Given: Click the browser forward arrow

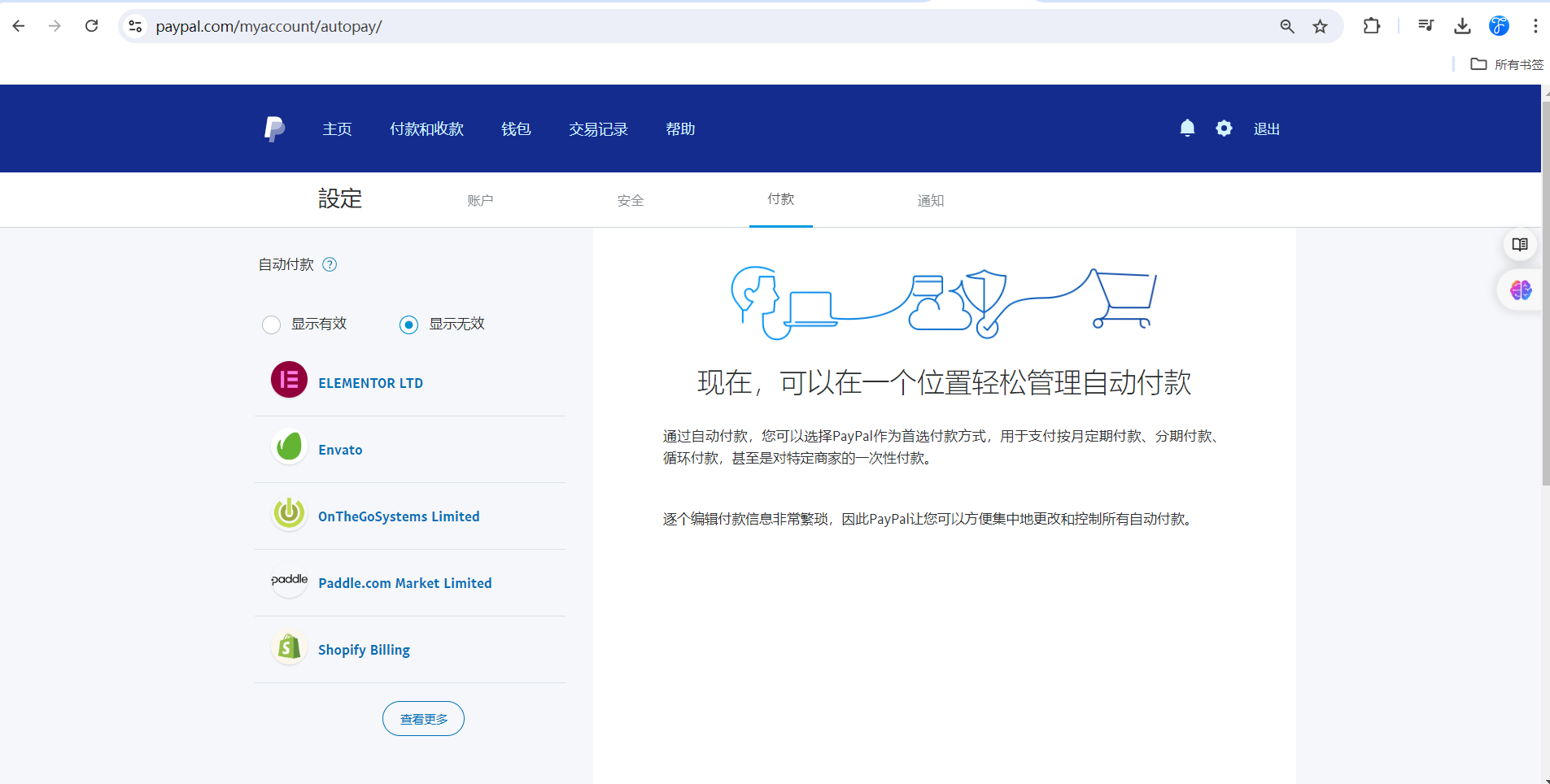Looking at the screenshot, I should coord(55,26).
